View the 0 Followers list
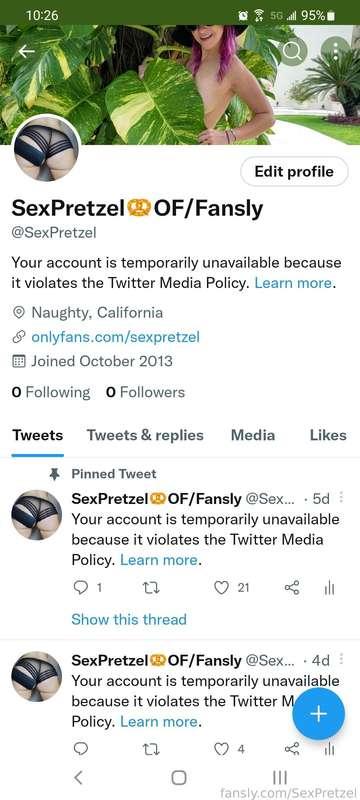 [x=145, y=392]
